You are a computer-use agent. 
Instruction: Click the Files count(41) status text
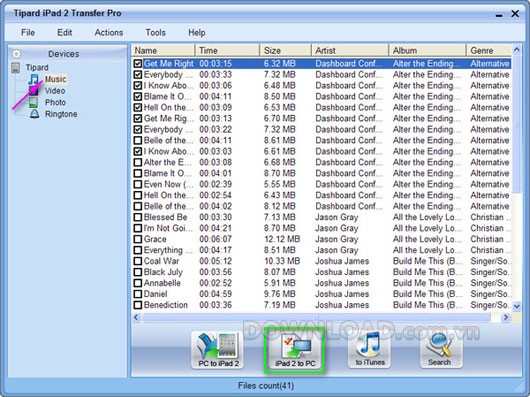click(x=266, y=386)
